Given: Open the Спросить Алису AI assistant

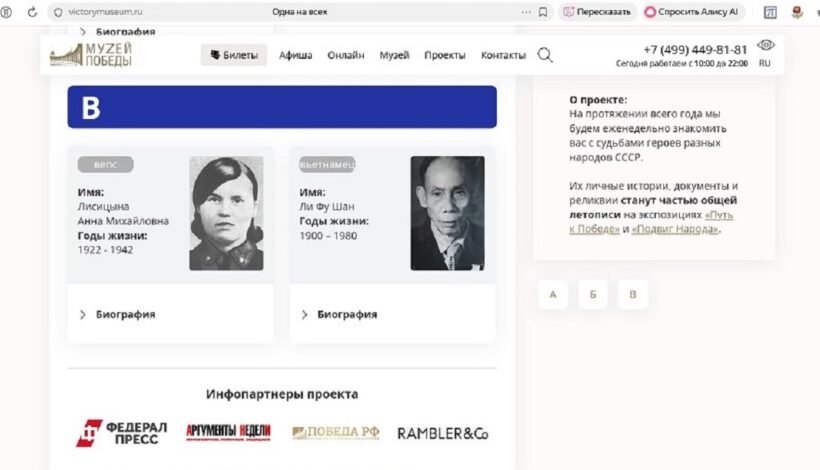Looking at the screenshot, I should pyautogui.click(x=691, y=12).
